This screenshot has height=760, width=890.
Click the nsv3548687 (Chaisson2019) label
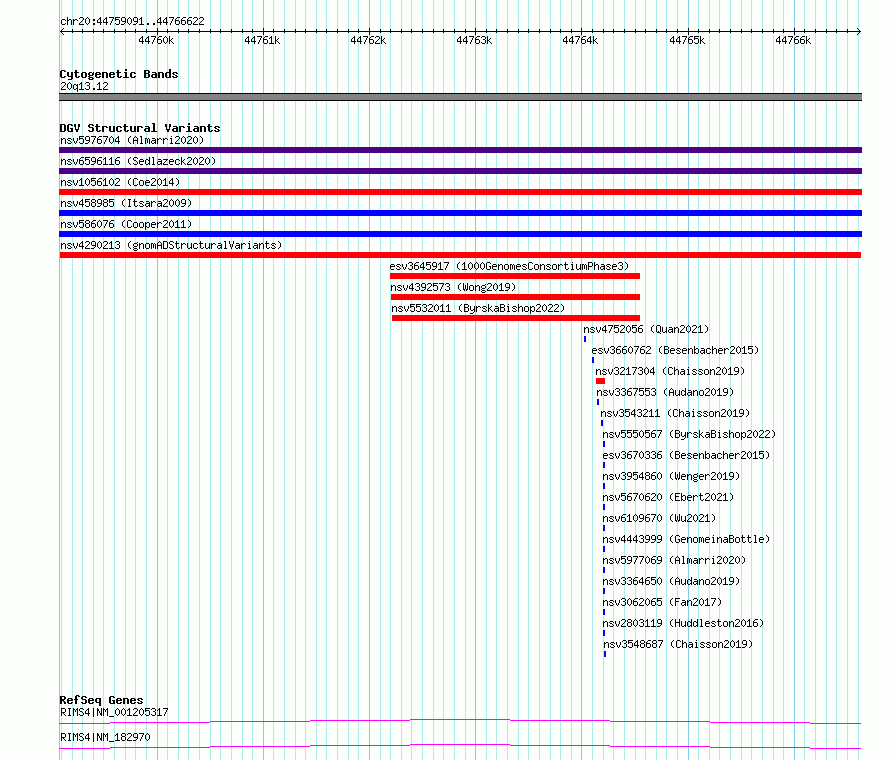point(678,644)
